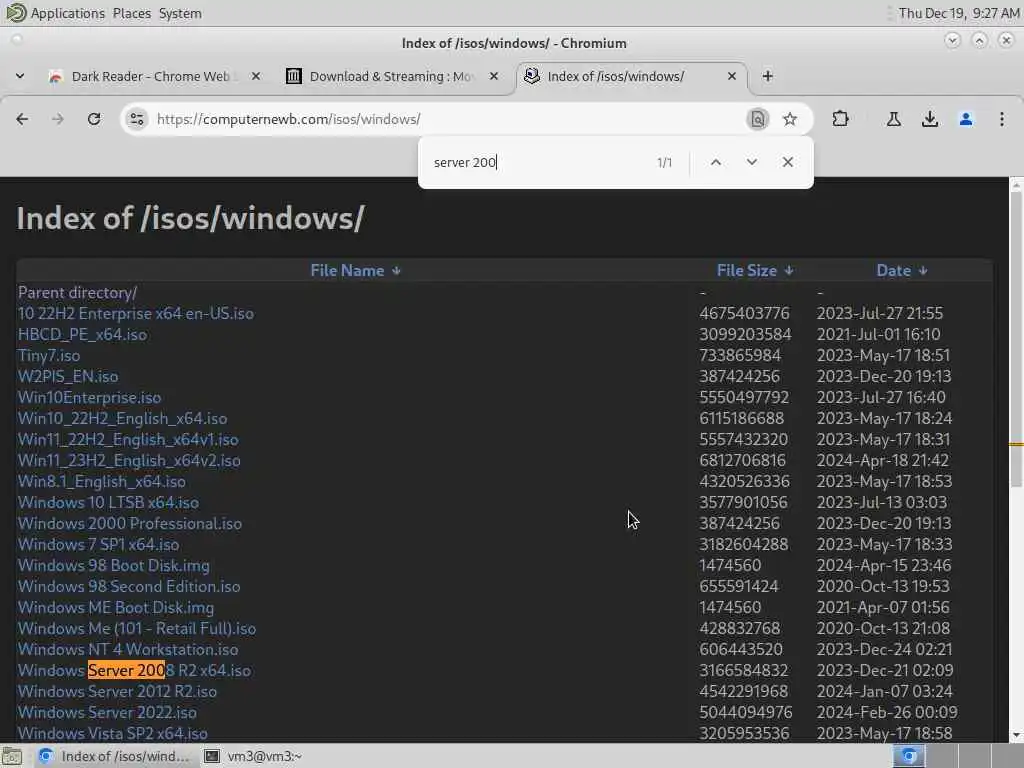
Task: Click show desktop icon in bottom panel
Action: pos(12,756)
